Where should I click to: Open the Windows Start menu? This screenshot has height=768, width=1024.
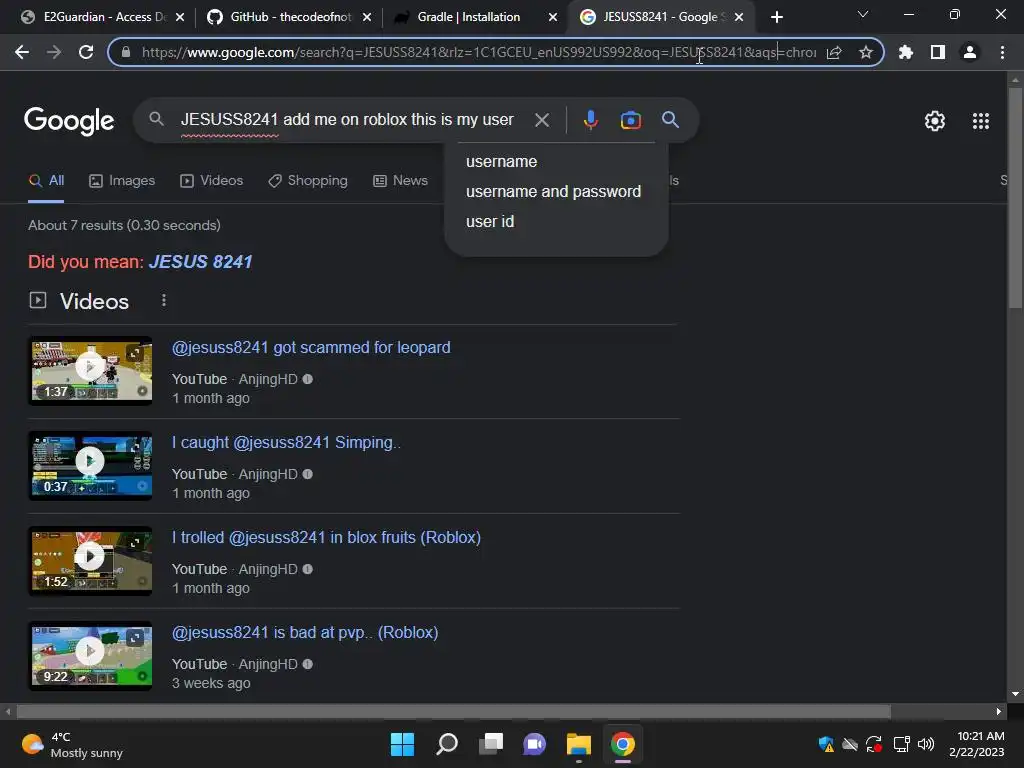402,744
